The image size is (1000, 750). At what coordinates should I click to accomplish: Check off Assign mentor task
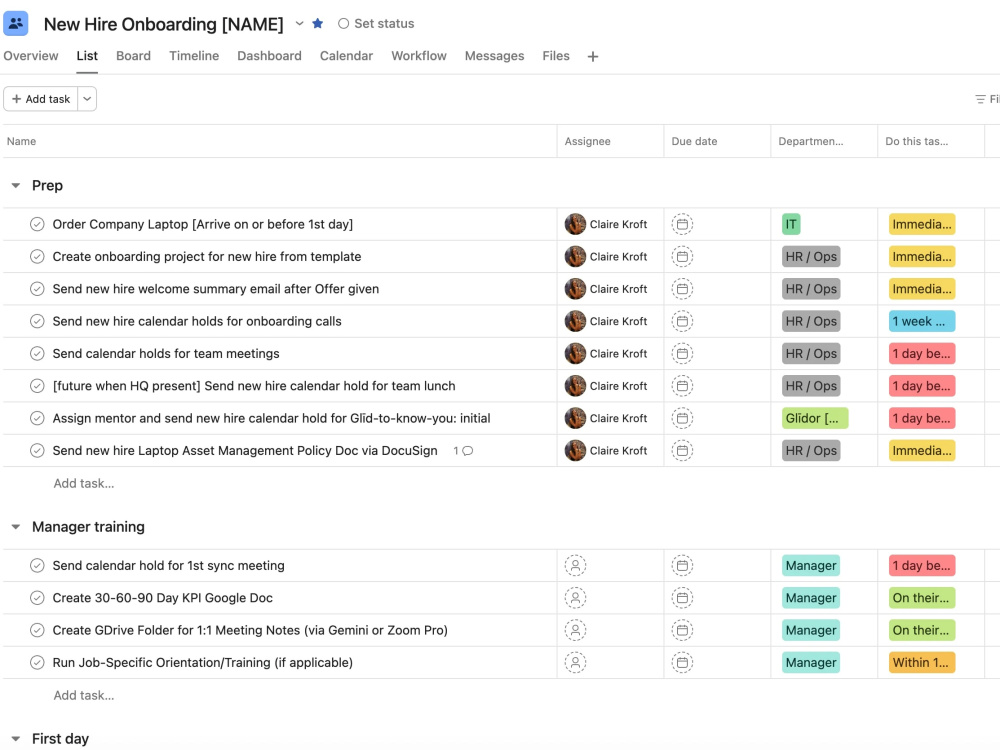point(37,418)
